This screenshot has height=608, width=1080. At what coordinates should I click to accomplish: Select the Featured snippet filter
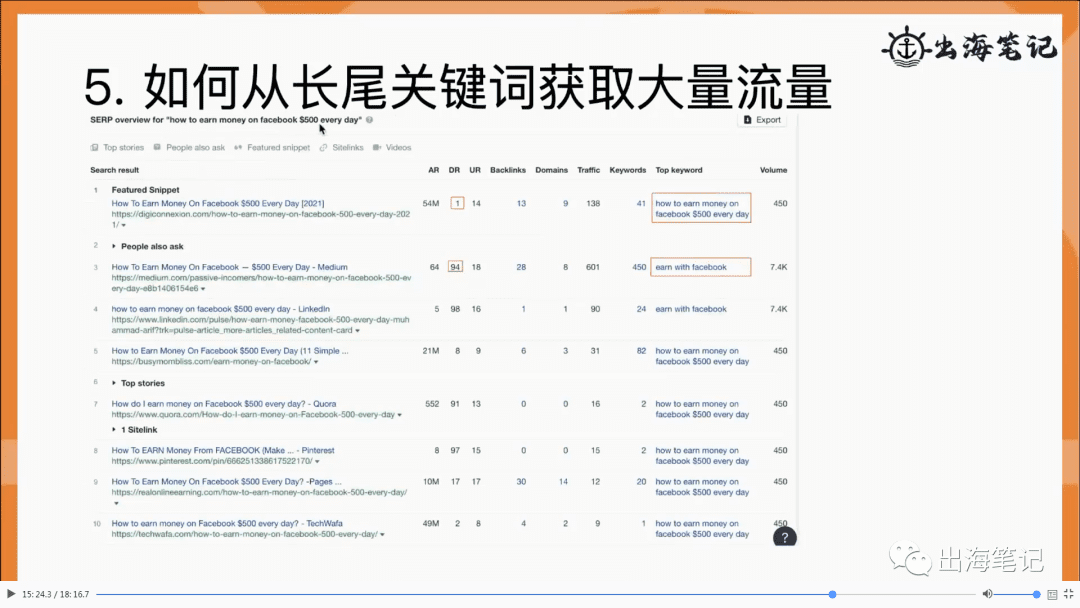tap(272, 147)
